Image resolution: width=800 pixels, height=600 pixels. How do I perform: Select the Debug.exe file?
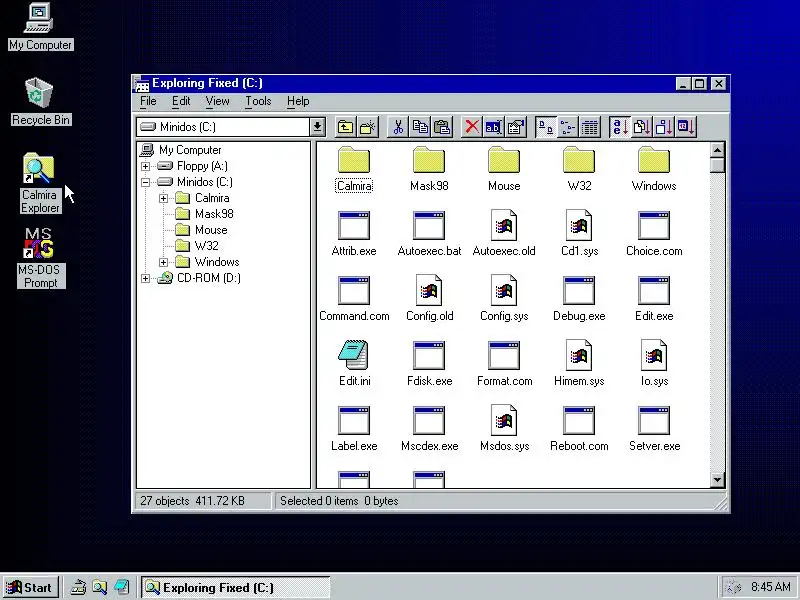[x=579, y=299]
